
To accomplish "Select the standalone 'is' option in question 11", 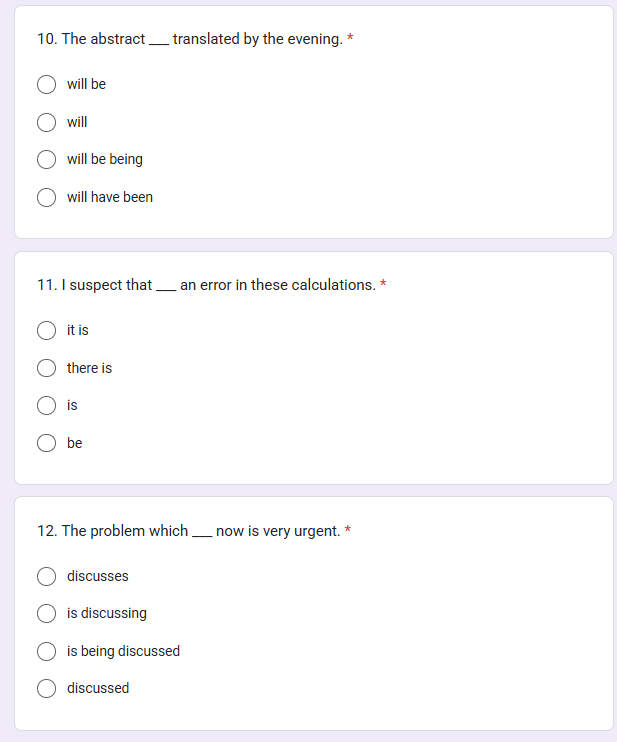I will [x=46, y=405].
